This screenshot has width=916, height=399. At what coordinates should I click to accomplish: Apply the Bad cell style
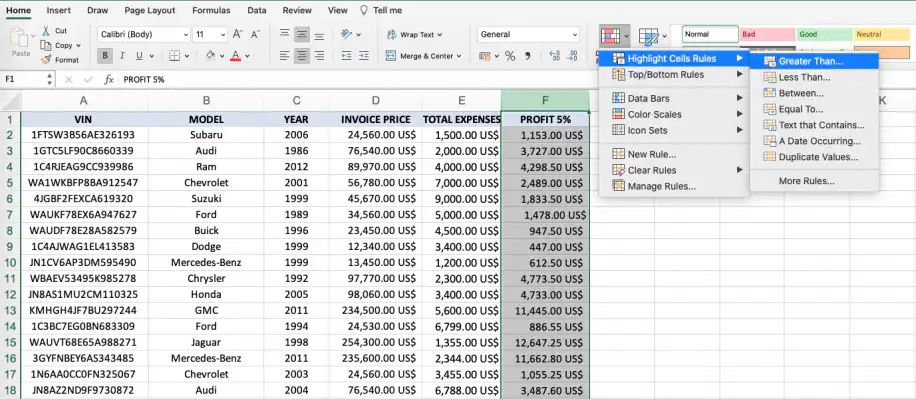[767, 34]
